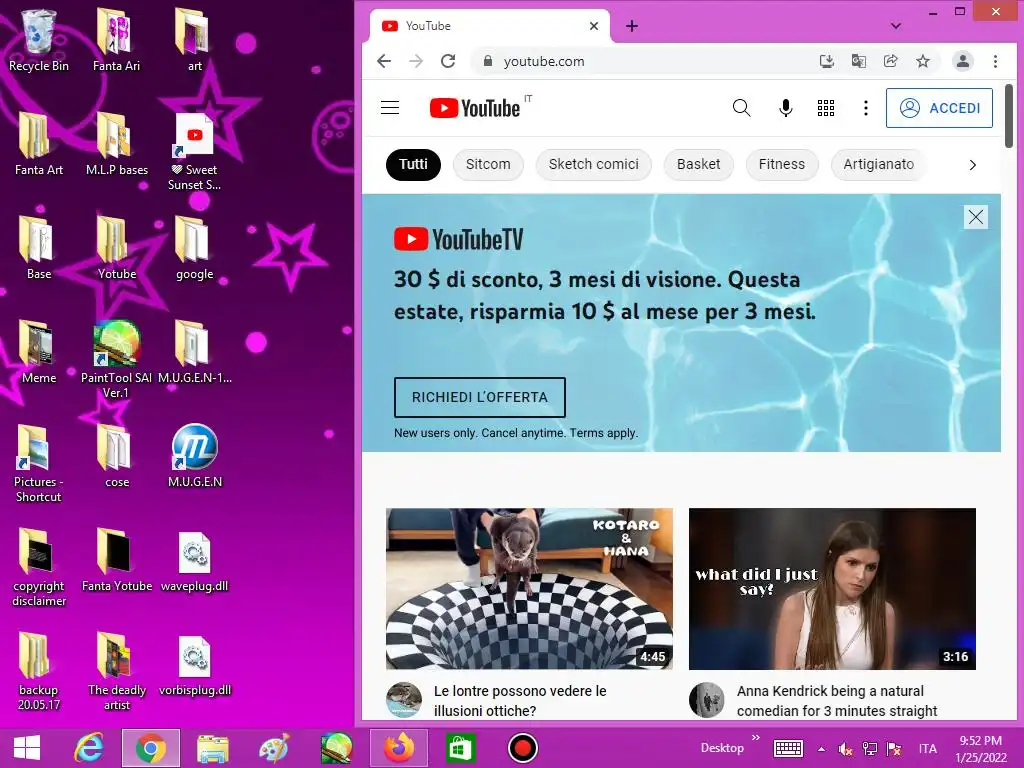Select the Fitness filter chip
The width and height of the screenshot is (1024, 768).
point(782,165)
